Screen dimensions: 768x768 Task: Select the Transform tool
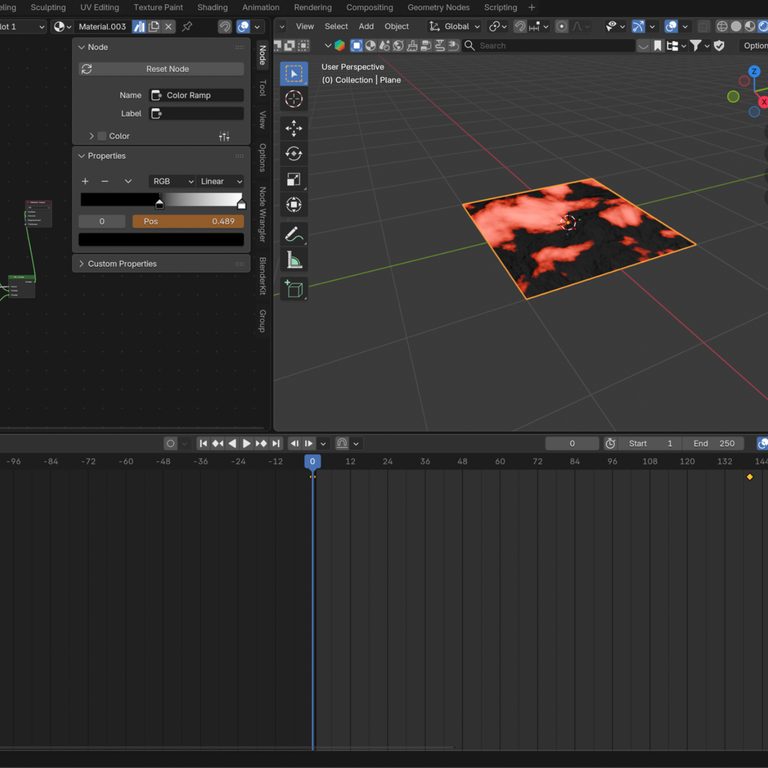(293, 205)
